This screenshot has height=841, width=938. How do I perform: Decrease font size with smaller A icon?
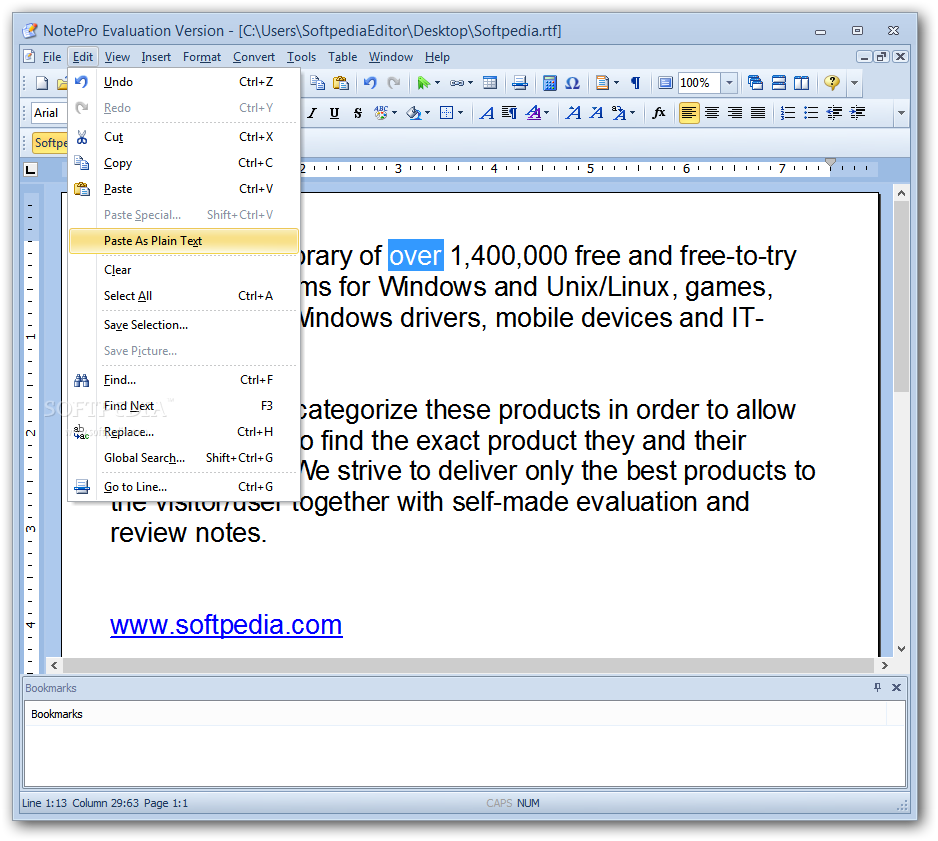coord(596,113)
